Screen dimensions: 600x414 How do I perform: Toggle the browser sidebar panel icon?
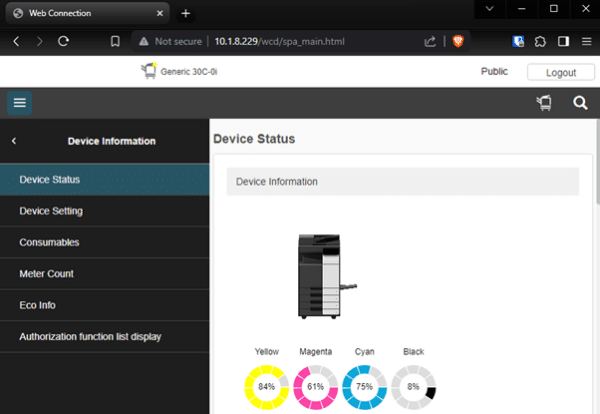[x=563, y=42]
